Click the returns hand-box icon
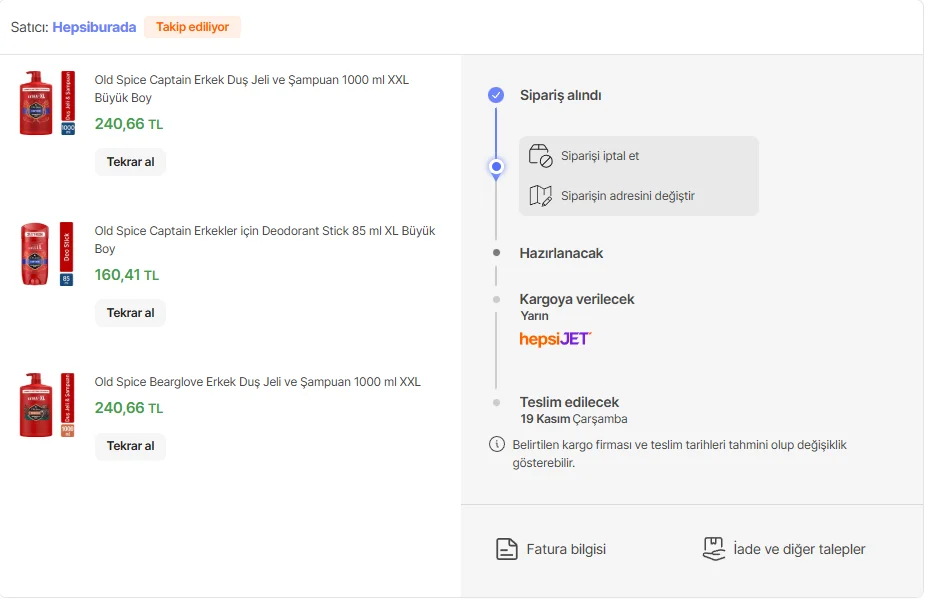Viewport: 932px width, 603px height. 713,549
